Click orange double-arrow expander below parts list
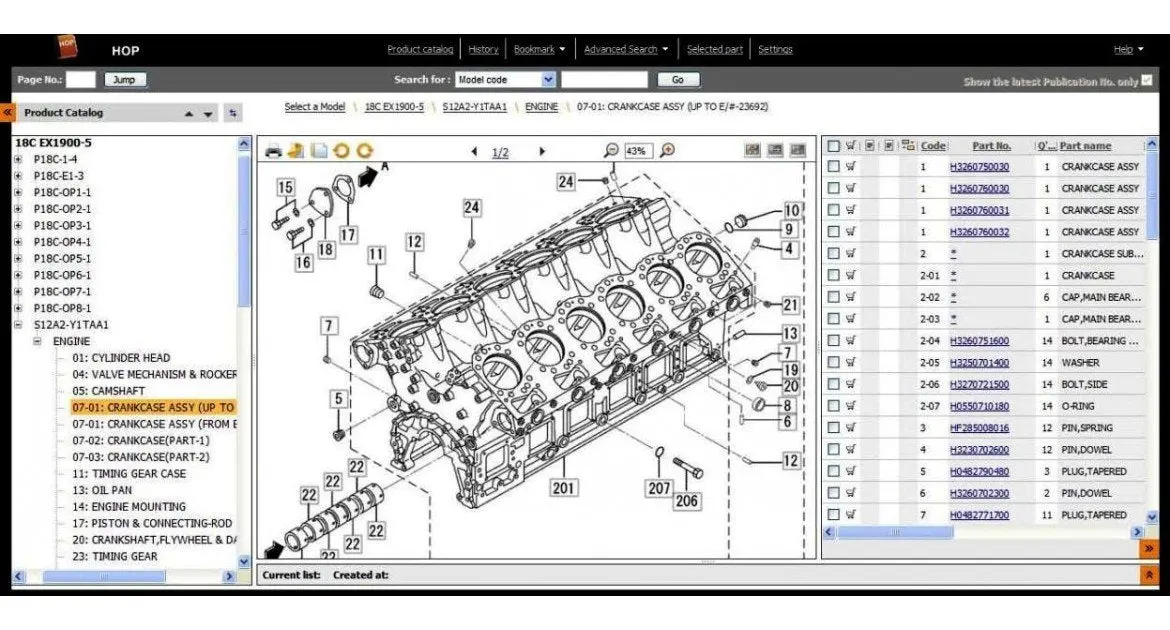 [1148, 549]
